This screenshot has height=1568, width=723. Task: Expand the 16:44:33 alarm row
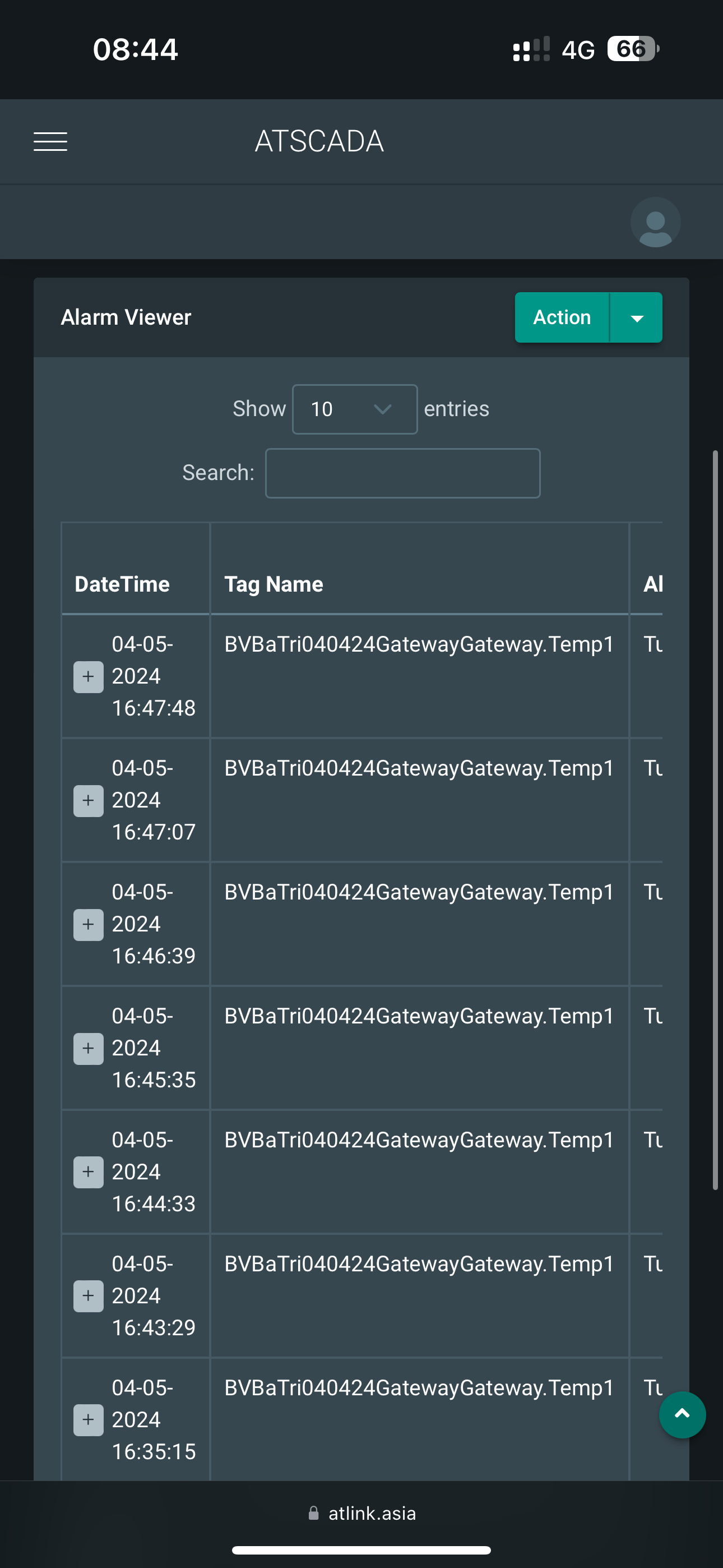[88, 1172]
